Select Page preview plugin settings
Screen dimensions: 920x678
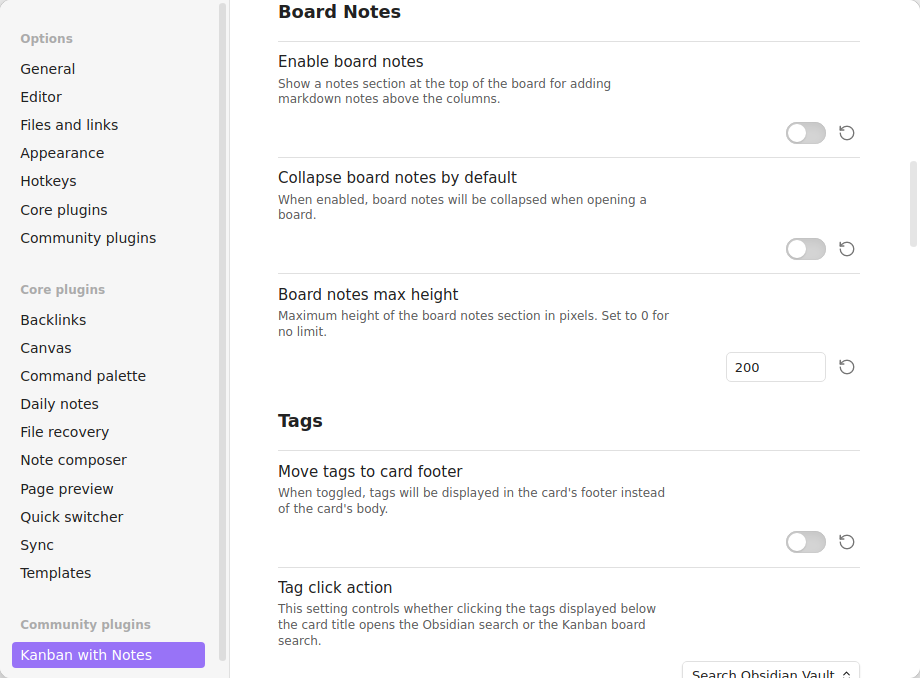tap(109, 489)
